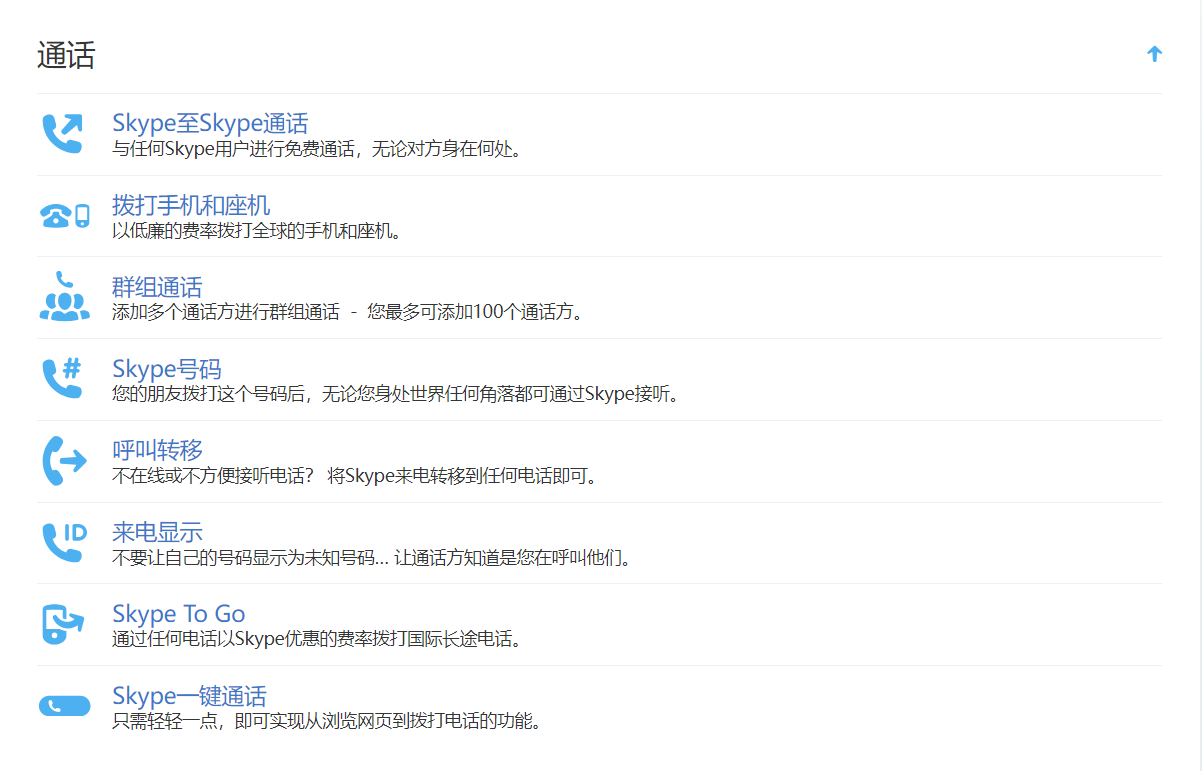Viewport: 1202px width, 771px height.
Task: Click the Skype一键通话 button icon
Action: click(65, 706)
